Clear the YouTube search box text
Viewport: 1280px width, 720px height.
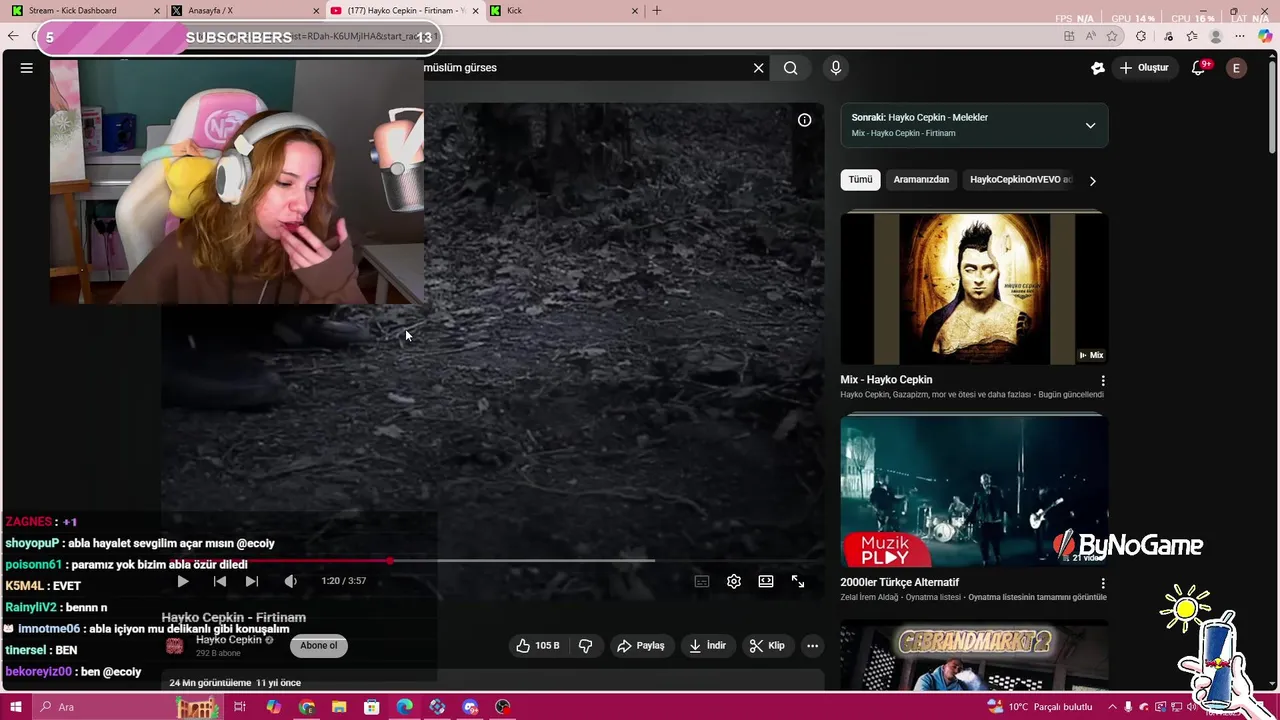(758, 68)
